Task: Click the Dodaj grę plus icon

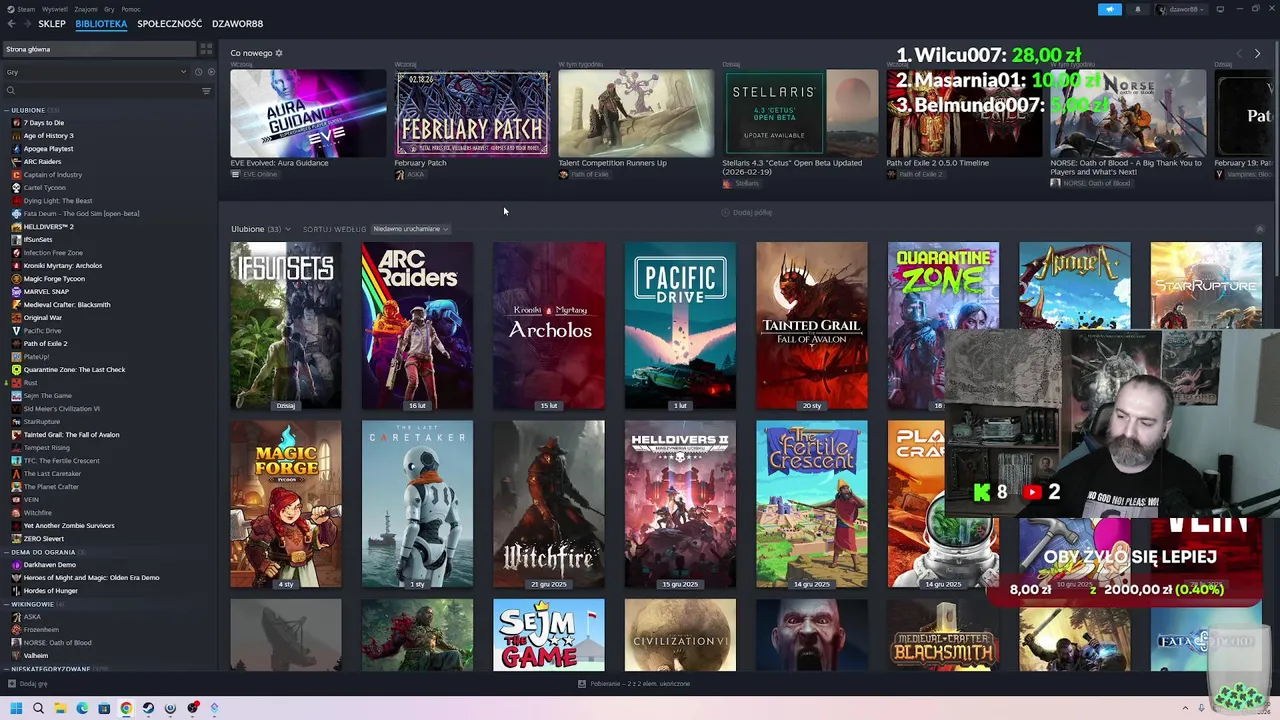Action: pos(12,684)
